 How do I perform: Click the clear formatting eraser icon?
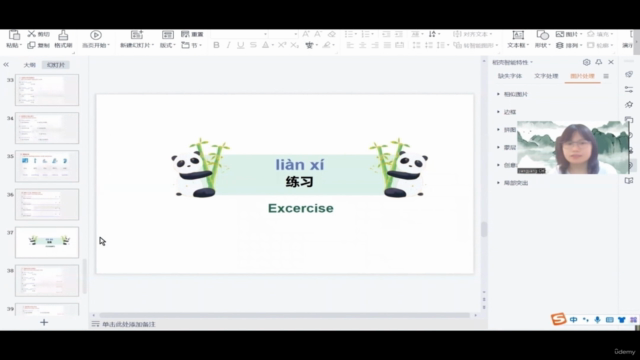(331, 34)
